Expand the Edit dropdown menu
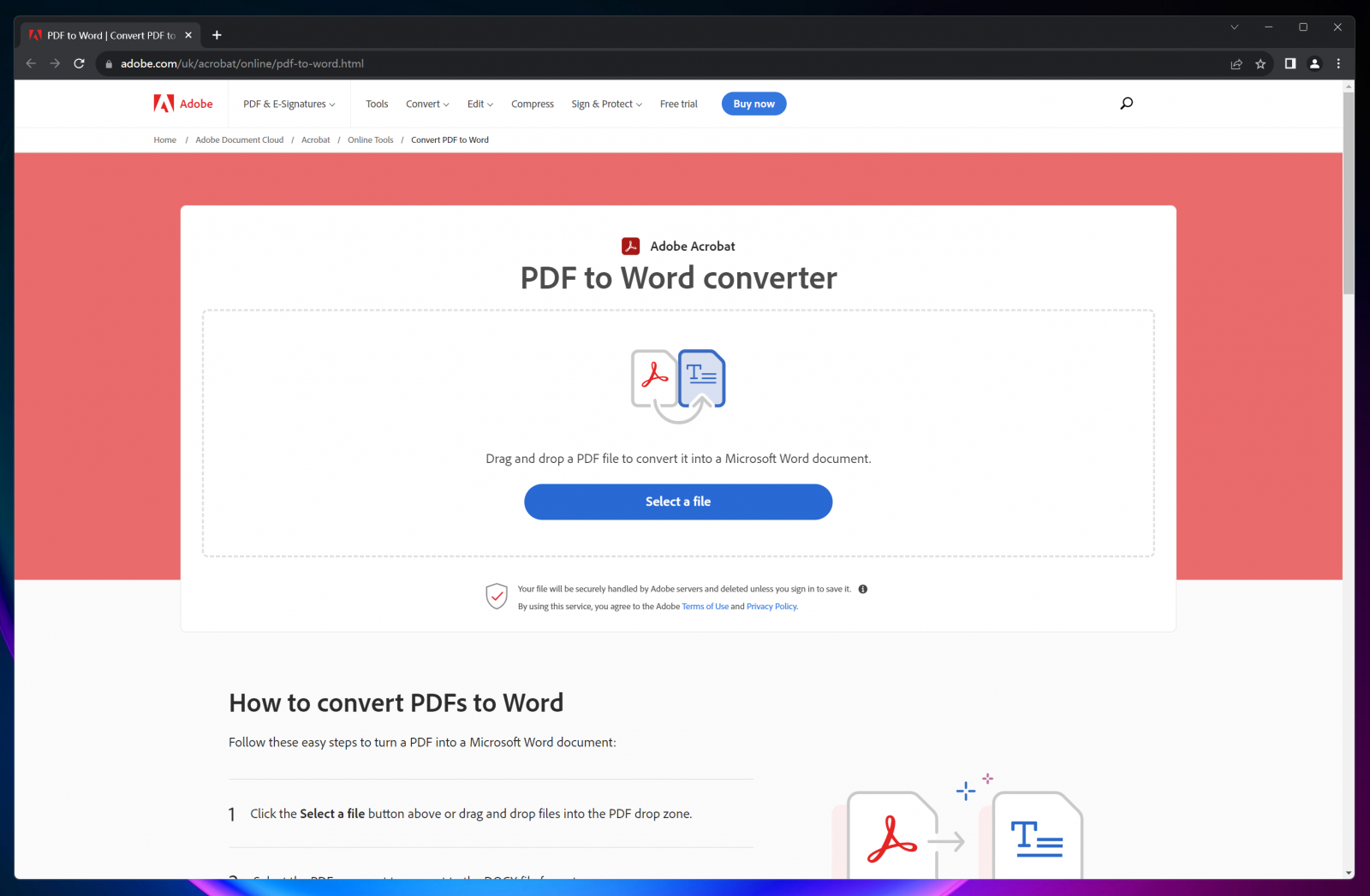Image resolution: width=1370 pixels, height=896 pixels. pos(480,104)
